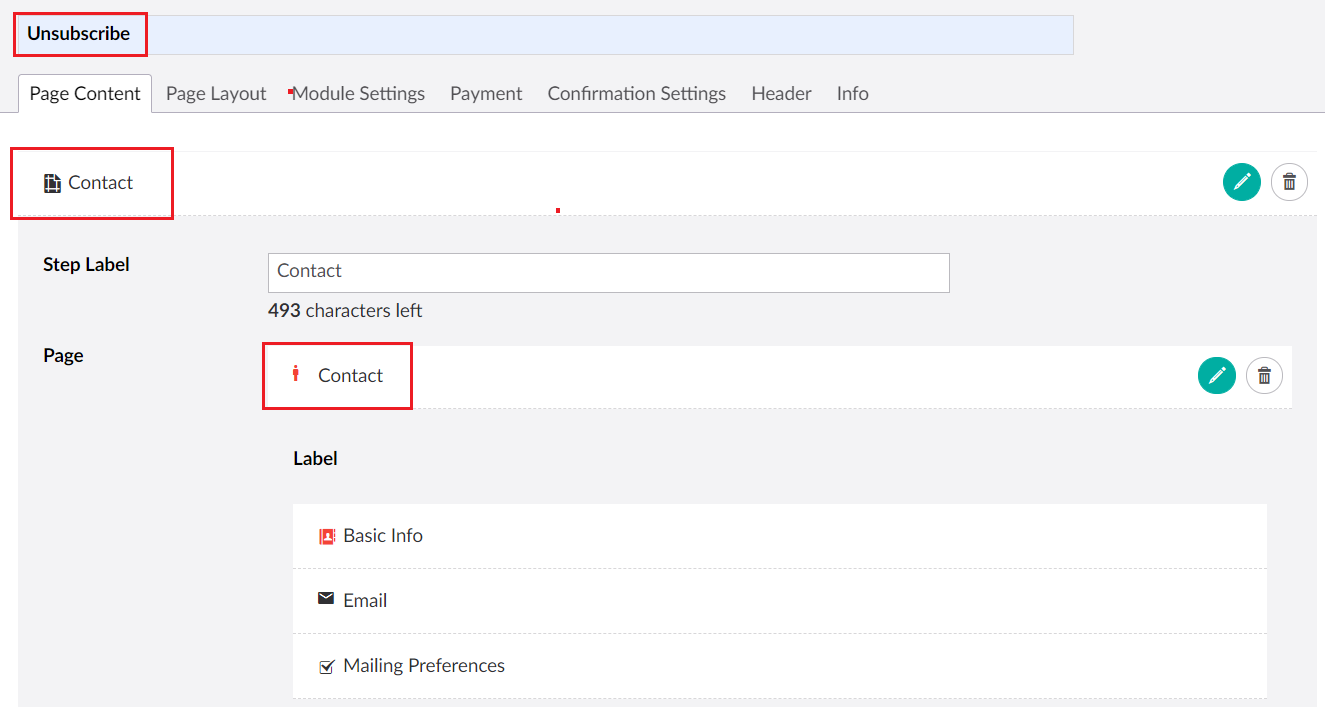Click the red person icon beside Contact
The height and width of the screenshot is (707, 1325).
pyautogui.click(x=295, y=374)
